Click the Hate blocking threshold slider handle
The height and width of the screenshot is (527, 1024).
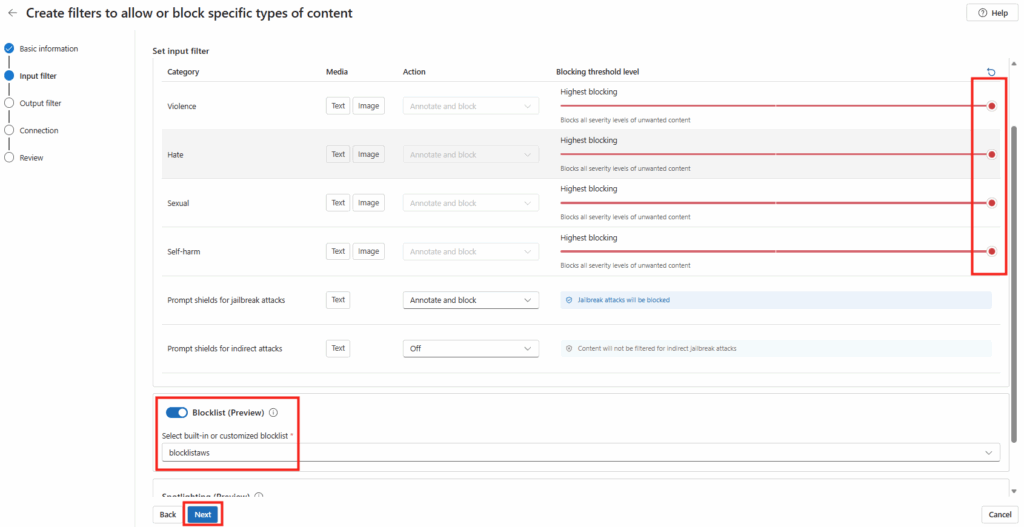click(991, 155)
